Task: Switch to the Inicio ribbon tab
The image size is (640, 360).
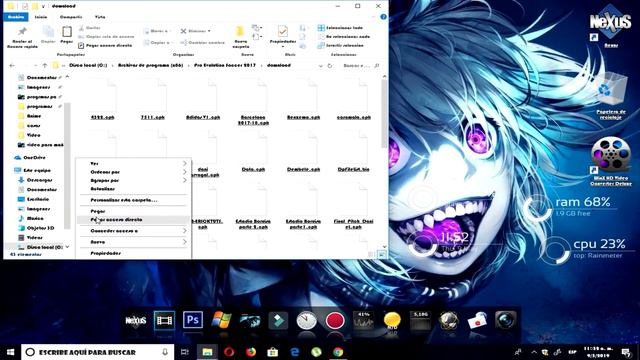Action: pyautogui.click(x=41, y=17)
